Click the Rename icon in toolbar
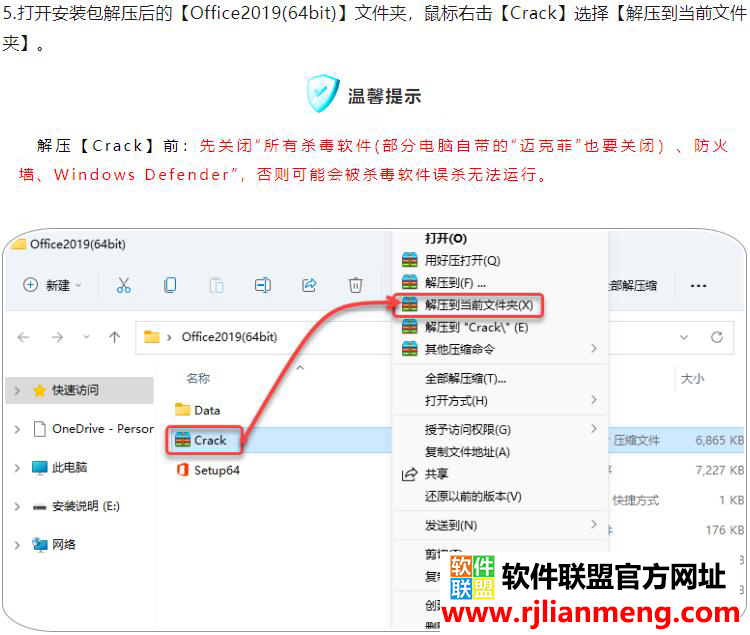The height and width of the screenshot is (635, 750). click(x=262, y=285)
